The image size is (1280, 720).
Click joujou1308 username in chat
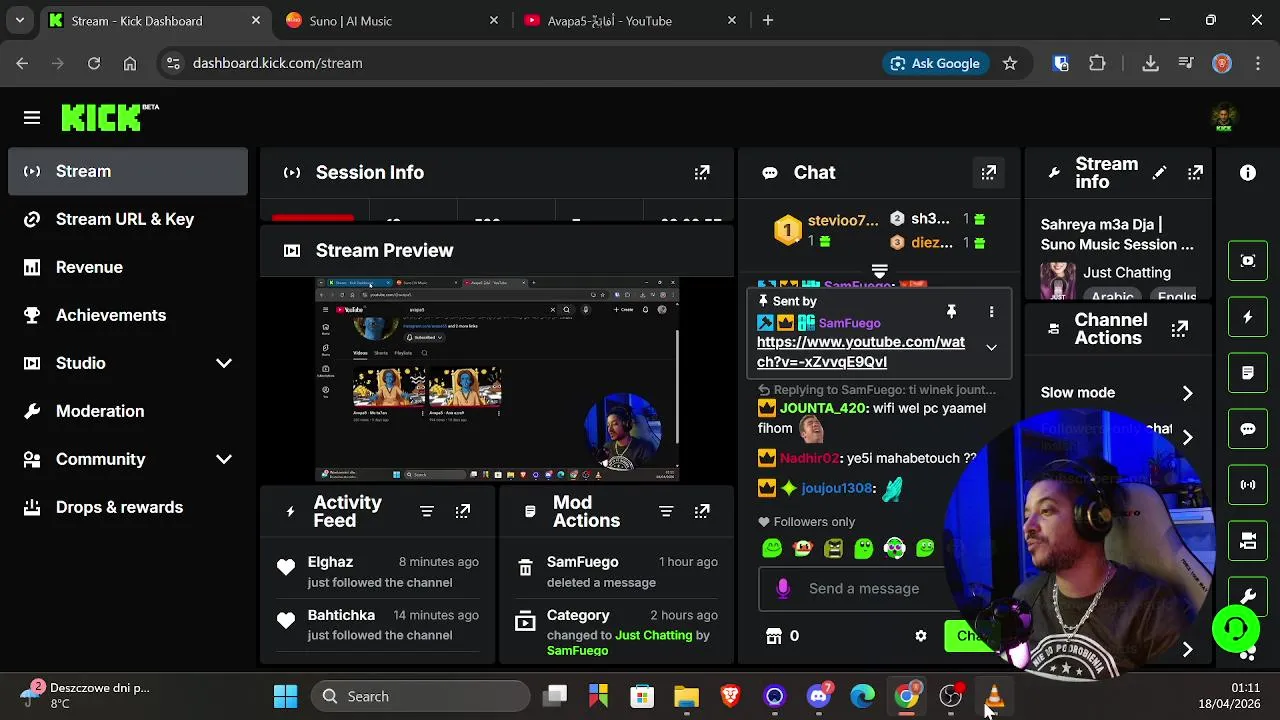tap(838, 488)
